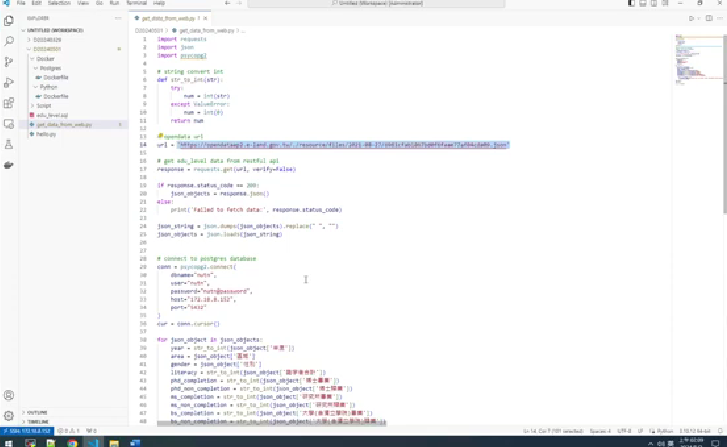Open the Explorer Views and More Actions ellipsis
Viewport: 727px width, 447px height.
pyautogui.click(x=118, y=18)
